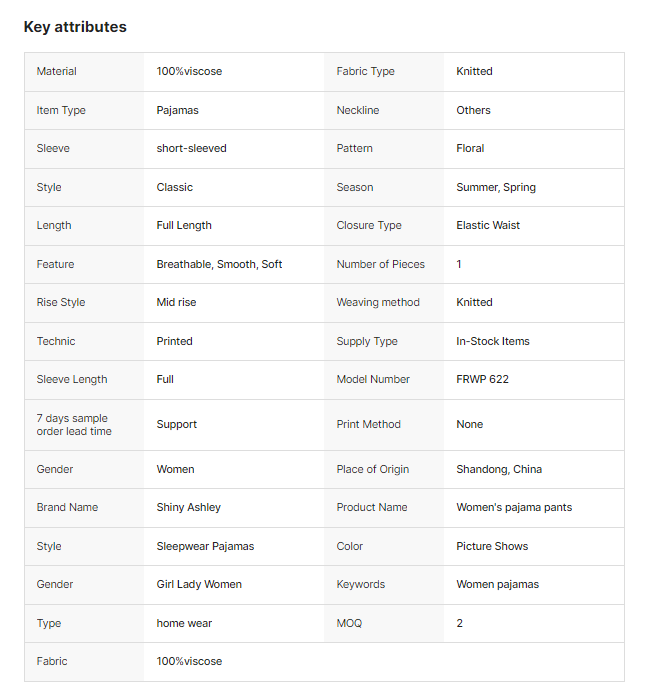Screen dimensions: 654x693
Task: Select the home wear type value
Action: [184, 623]
